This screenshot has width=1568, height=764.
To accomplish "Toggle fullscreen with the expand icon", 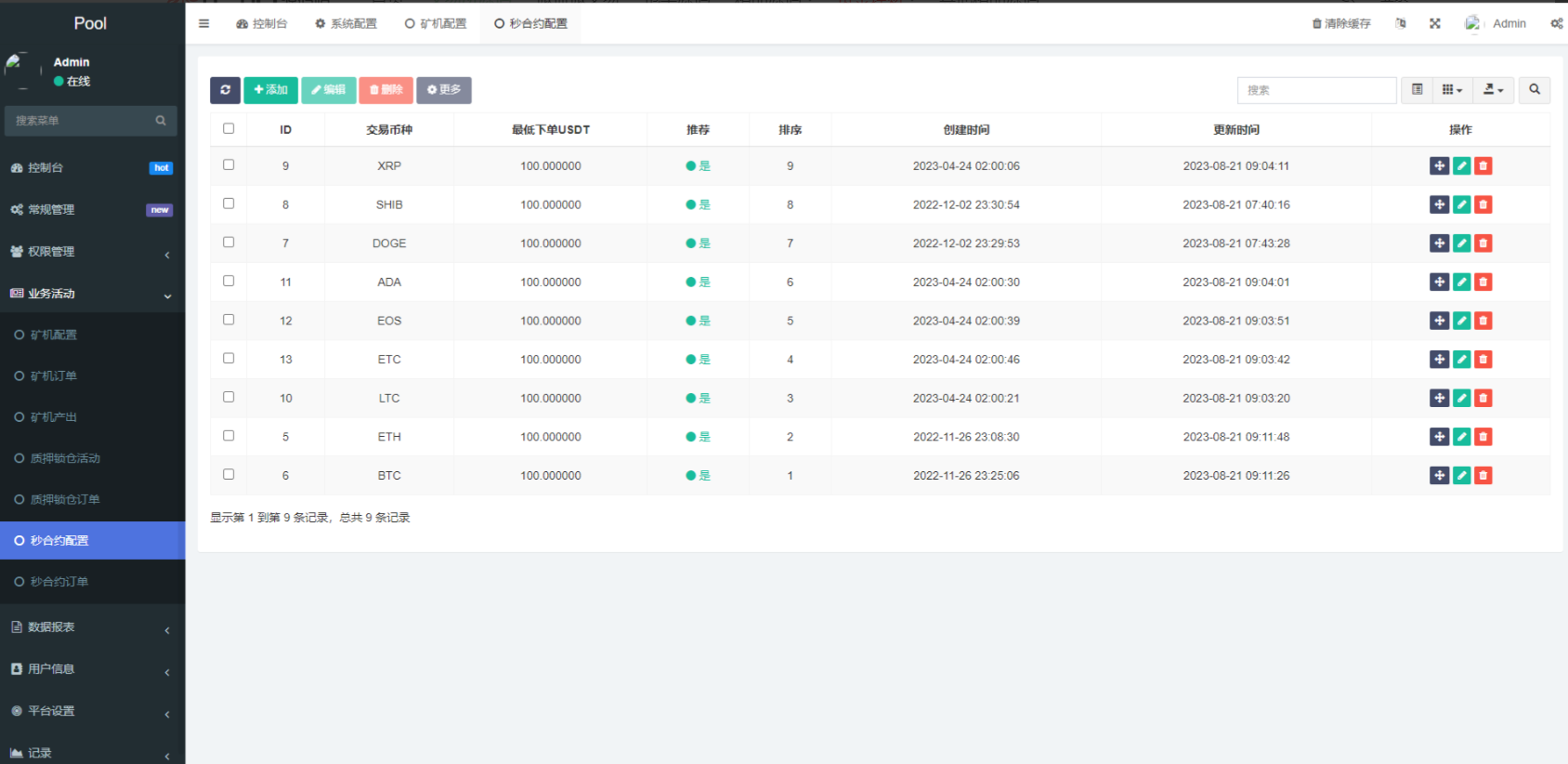I will (x=1435, y=23).
